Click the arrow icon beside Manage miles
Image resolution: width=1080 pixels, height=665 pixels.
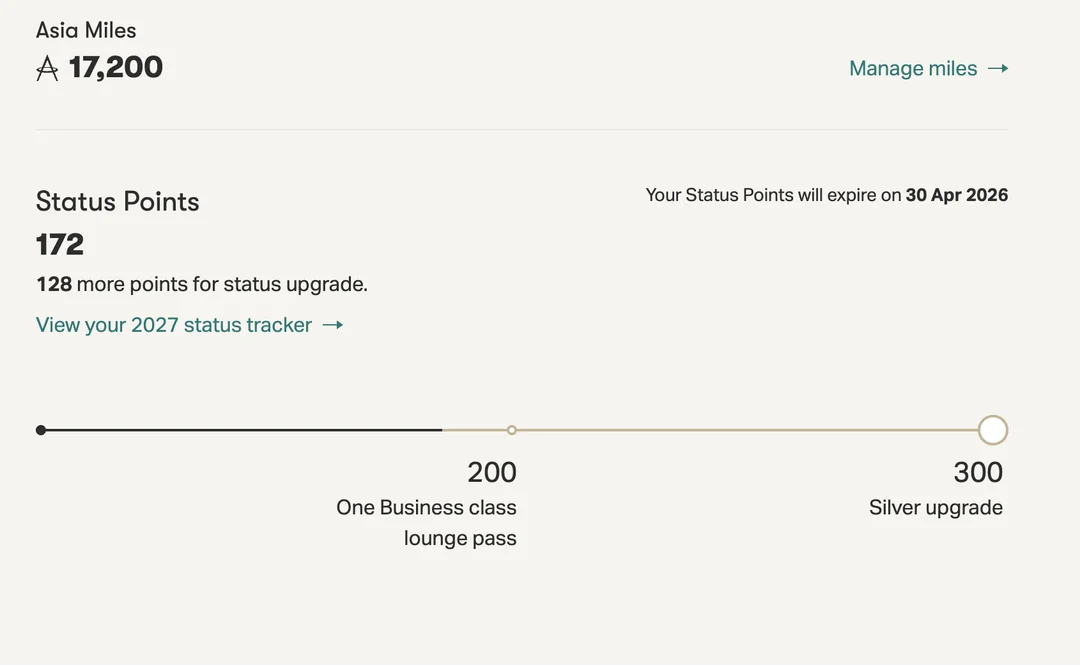click(998, 68)
